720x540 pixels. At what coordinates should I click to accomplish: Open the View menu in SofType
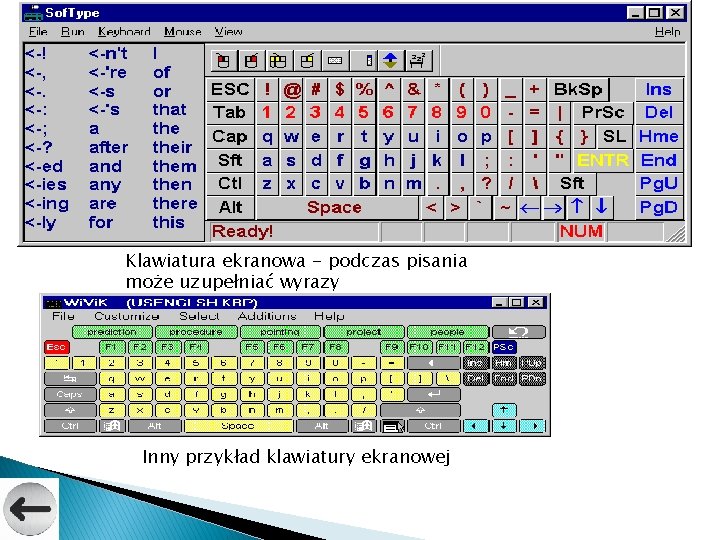pos(228,32)
